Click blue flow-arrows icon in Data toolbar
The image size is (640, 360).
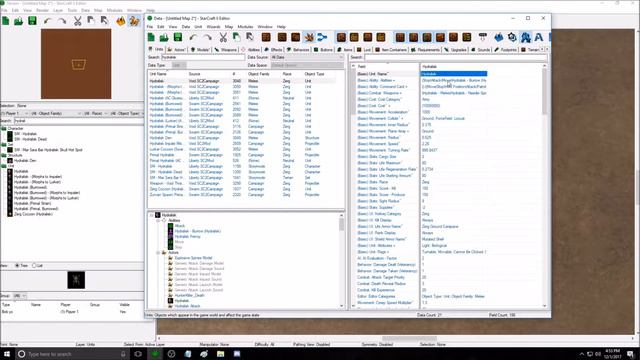(322, 37)
